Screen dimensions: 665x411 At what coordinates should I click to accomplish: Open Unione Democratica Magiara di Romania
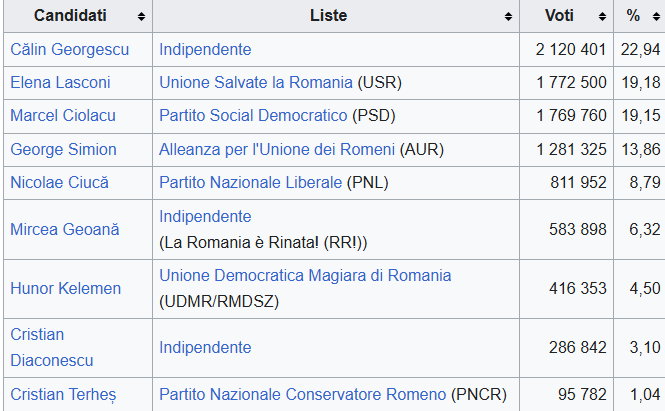305,275
